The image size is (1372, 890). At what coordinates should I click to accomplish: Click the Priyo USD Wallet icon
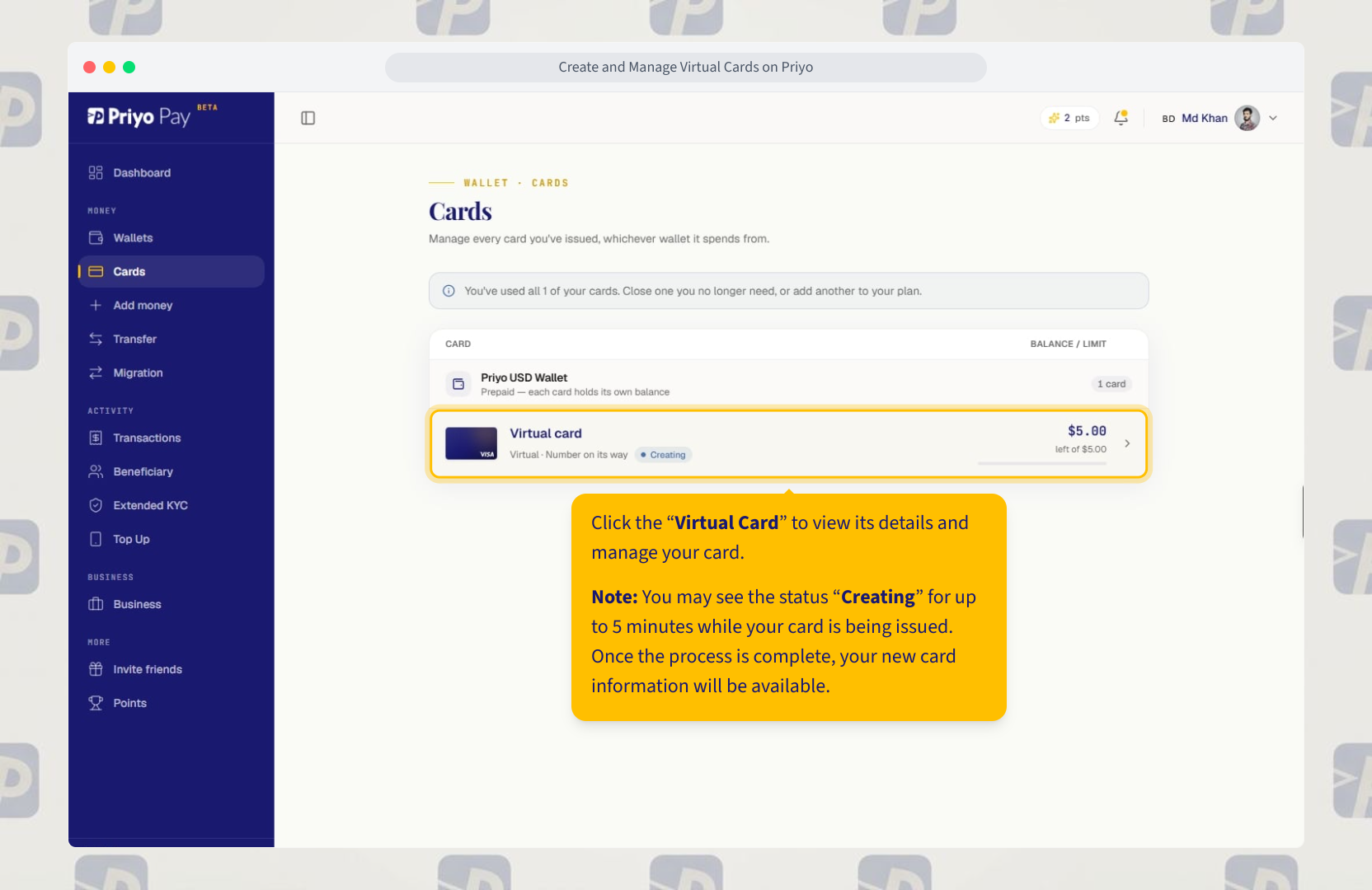[x=458, y=384]
